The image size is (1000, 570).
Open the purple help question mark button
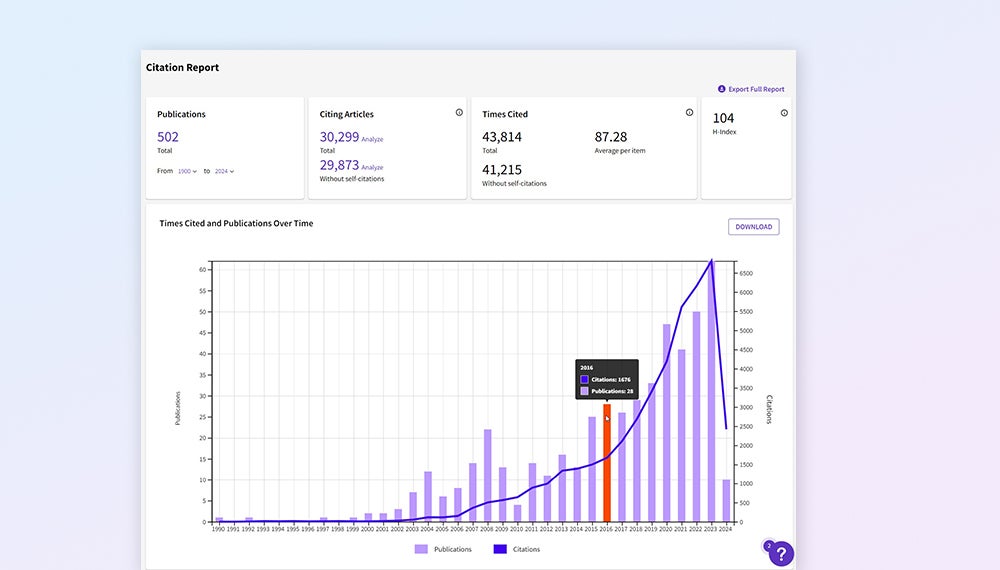click(780, 553)
